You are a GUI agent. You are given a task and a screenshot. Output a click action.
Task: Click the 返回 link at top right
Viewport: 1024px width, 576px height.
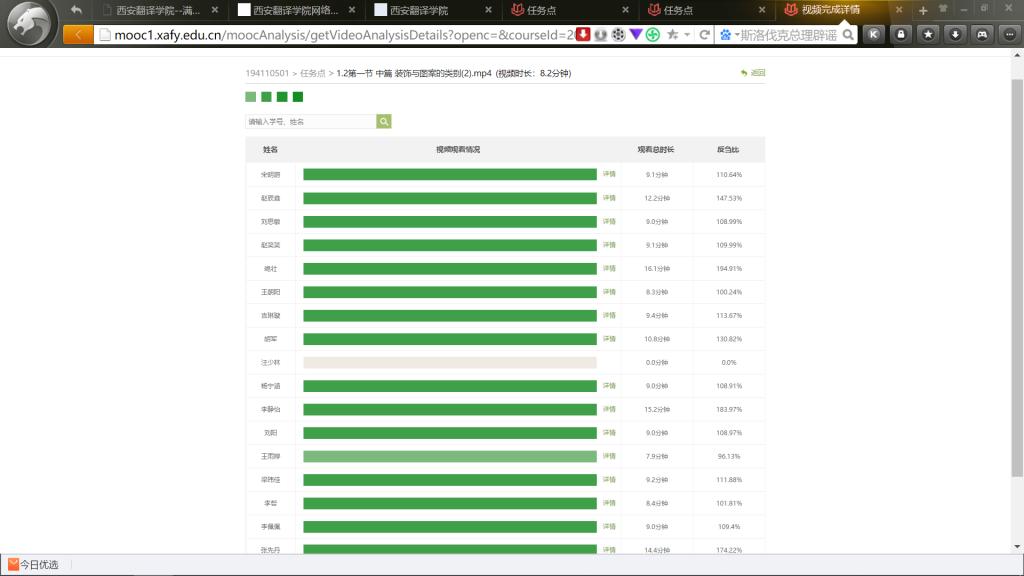tap(753, 73)
